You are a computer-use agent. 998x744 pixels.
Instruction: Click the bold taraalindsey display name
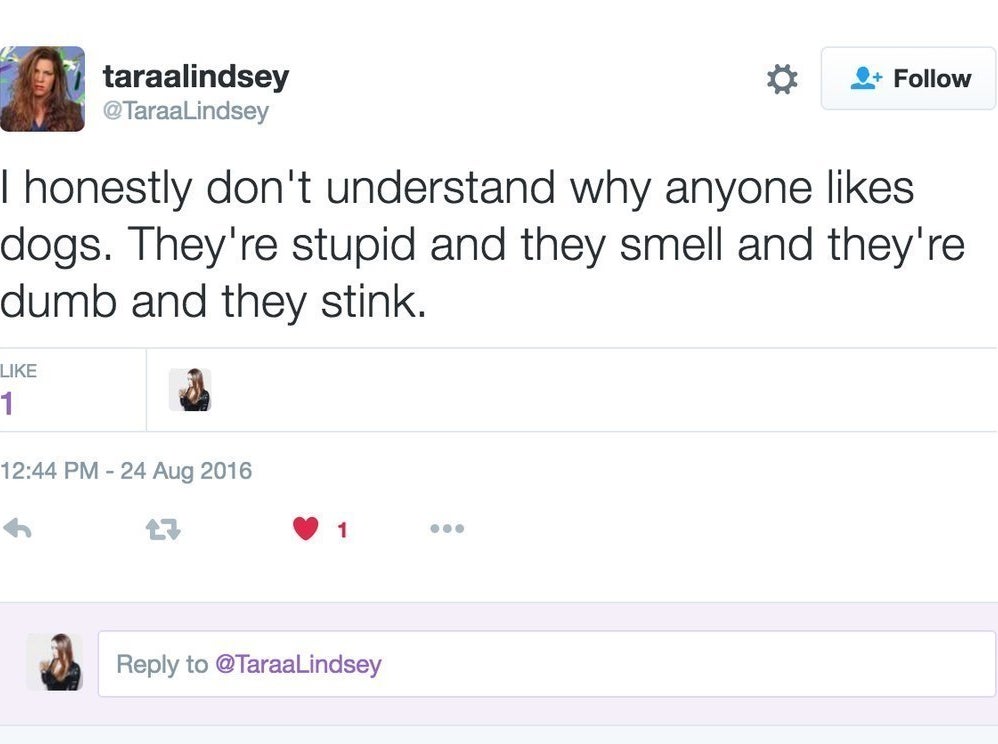pyautogui.click(x=196, y=76)
